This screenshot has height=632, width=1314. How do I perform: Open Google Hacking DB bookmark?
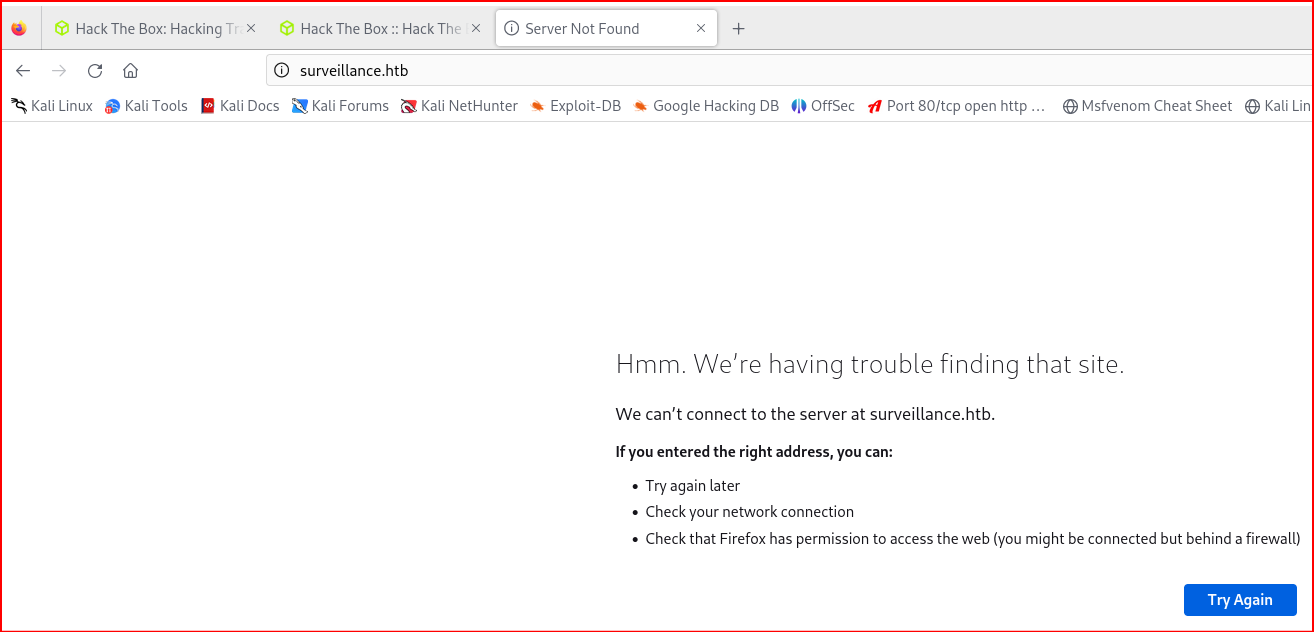706,106
